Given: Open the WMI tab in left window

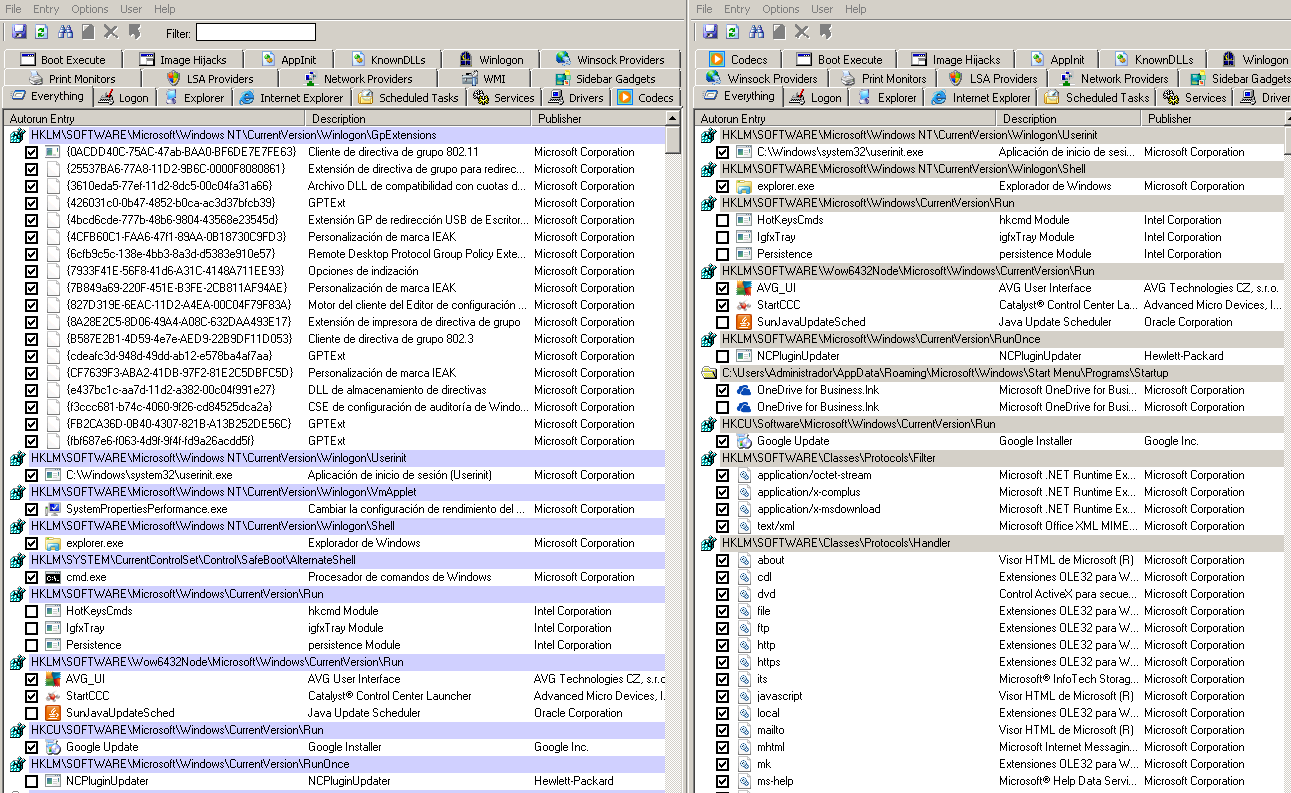Looking at the screenshot, I should tap(486, 78).
